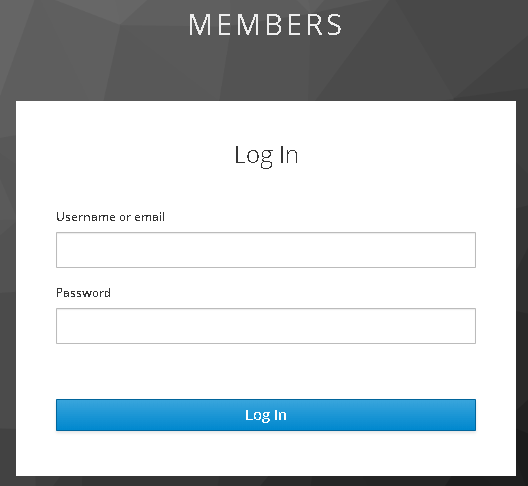This screenshot has height=486, width=528.
Task: Click empty space between Password field and button
Action: point(266,371)
